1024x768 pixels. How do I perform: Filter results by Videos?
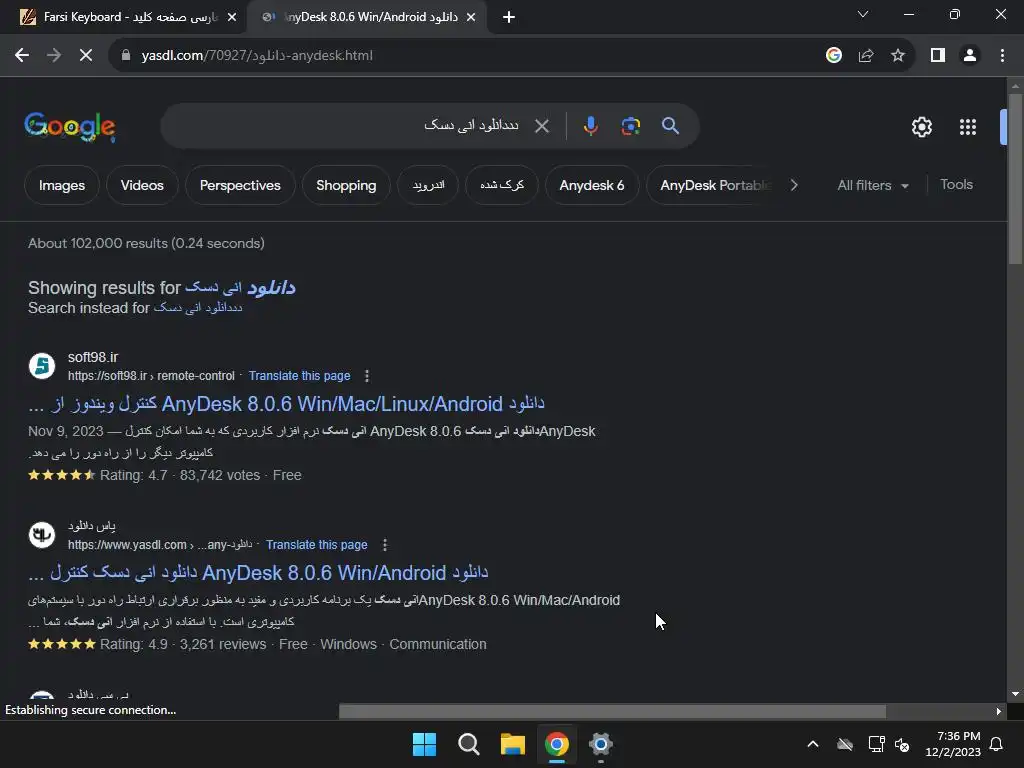point(142,185)
